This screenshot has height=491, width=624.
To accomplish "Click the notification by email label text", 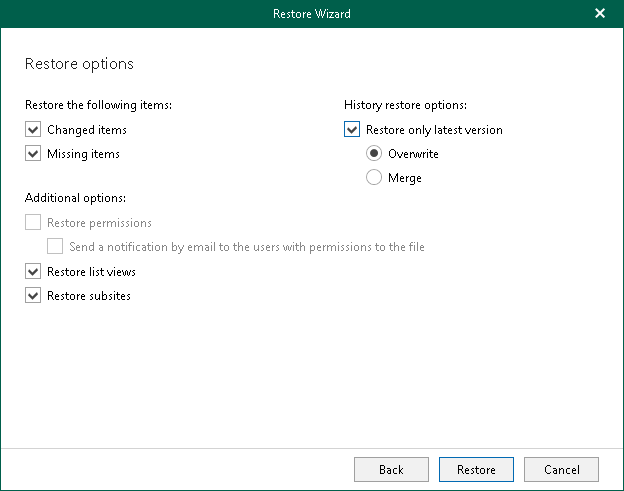I will [247, 247].
